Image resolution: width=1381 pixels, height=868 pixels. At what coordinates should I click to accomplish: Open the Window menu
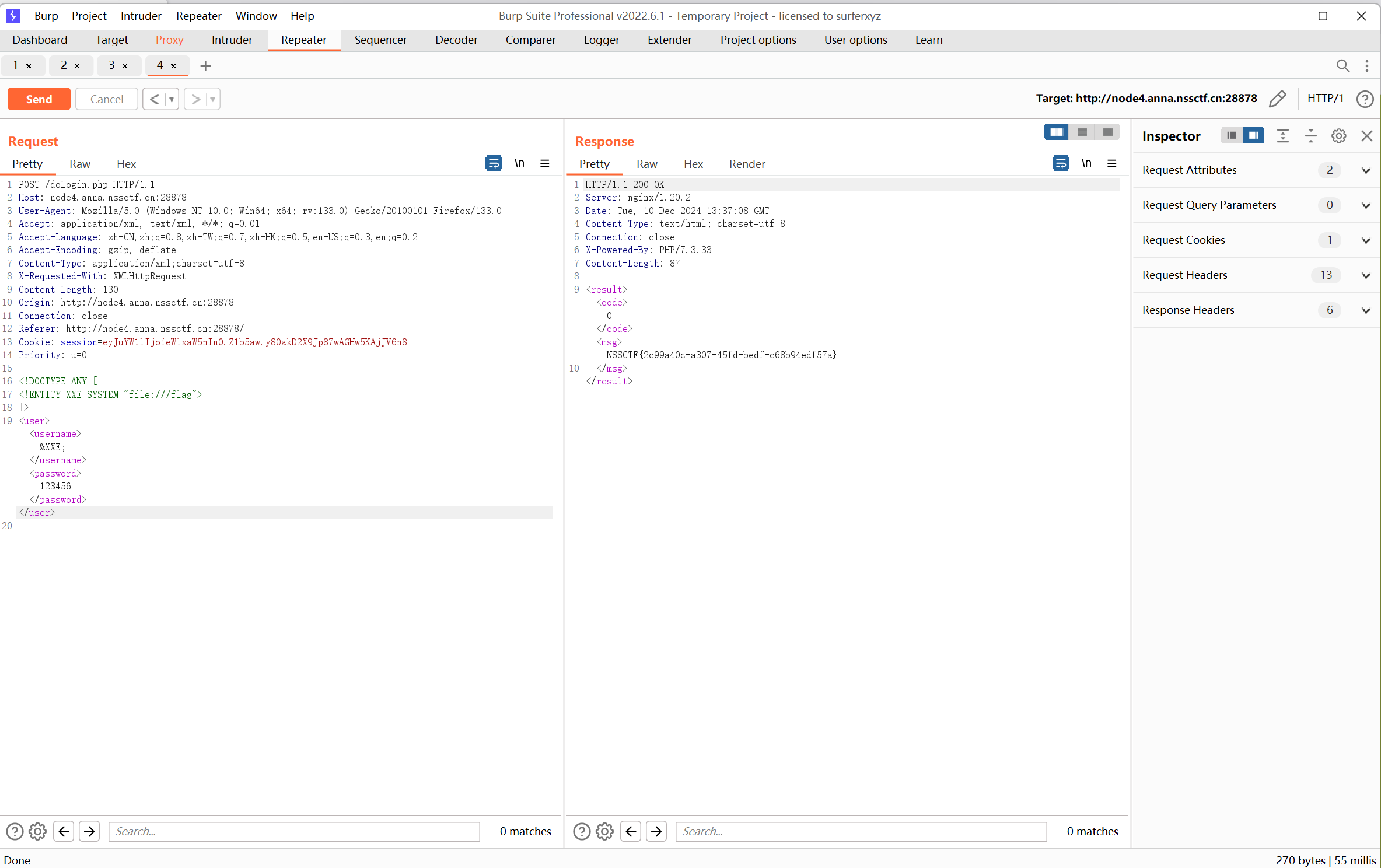tap(256, 16)
